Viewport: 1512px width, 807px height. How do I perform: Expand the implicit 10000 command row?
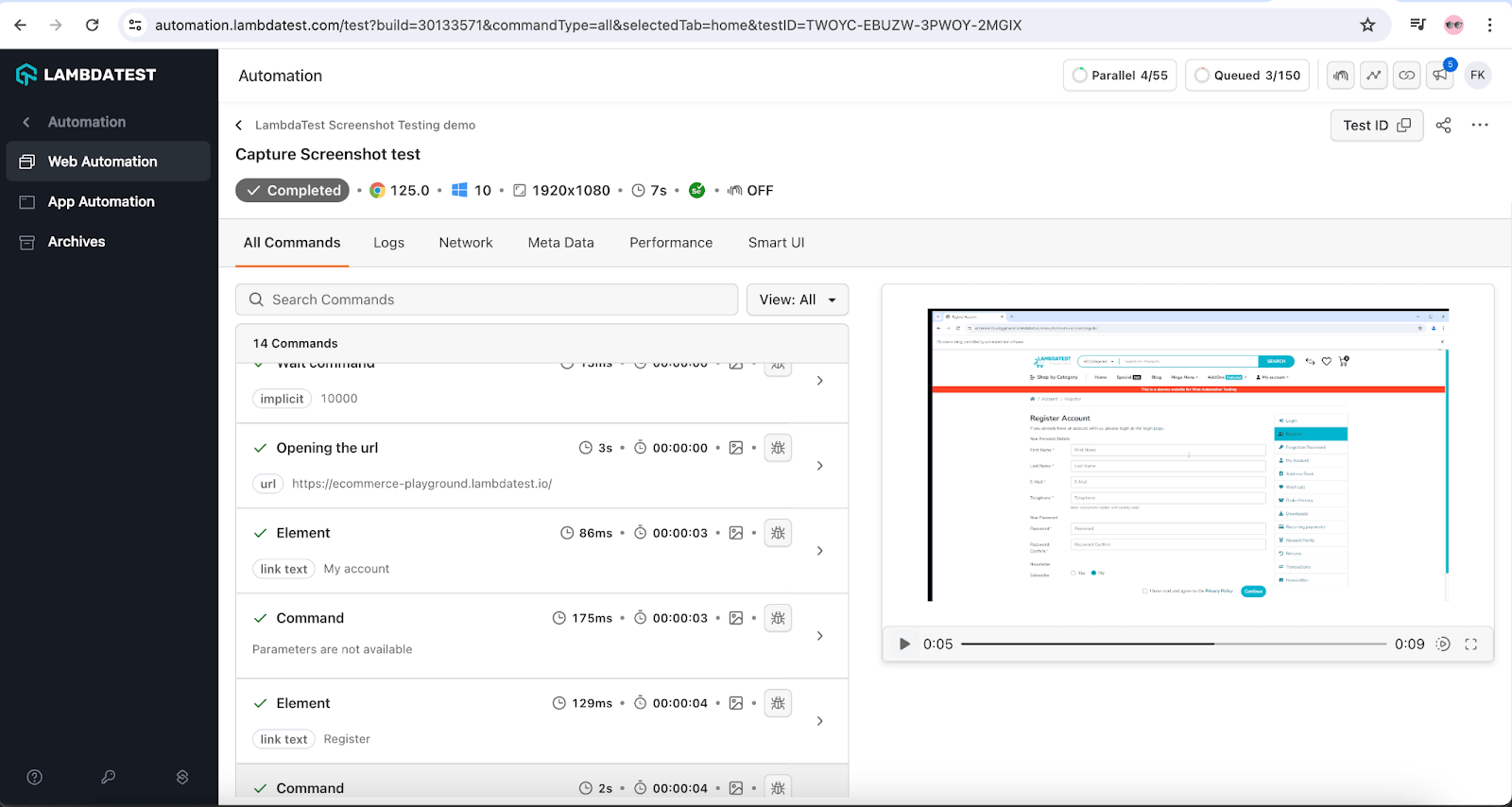click(819, 381)
